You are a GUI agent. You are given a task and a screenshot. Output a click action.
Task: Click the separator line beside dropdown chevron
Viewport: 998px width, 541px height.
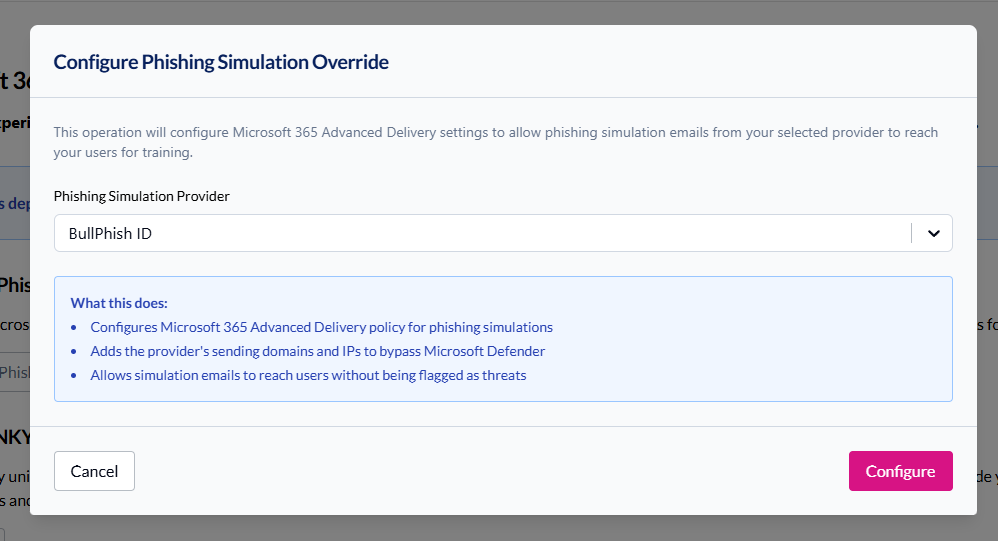click(912, 233)
